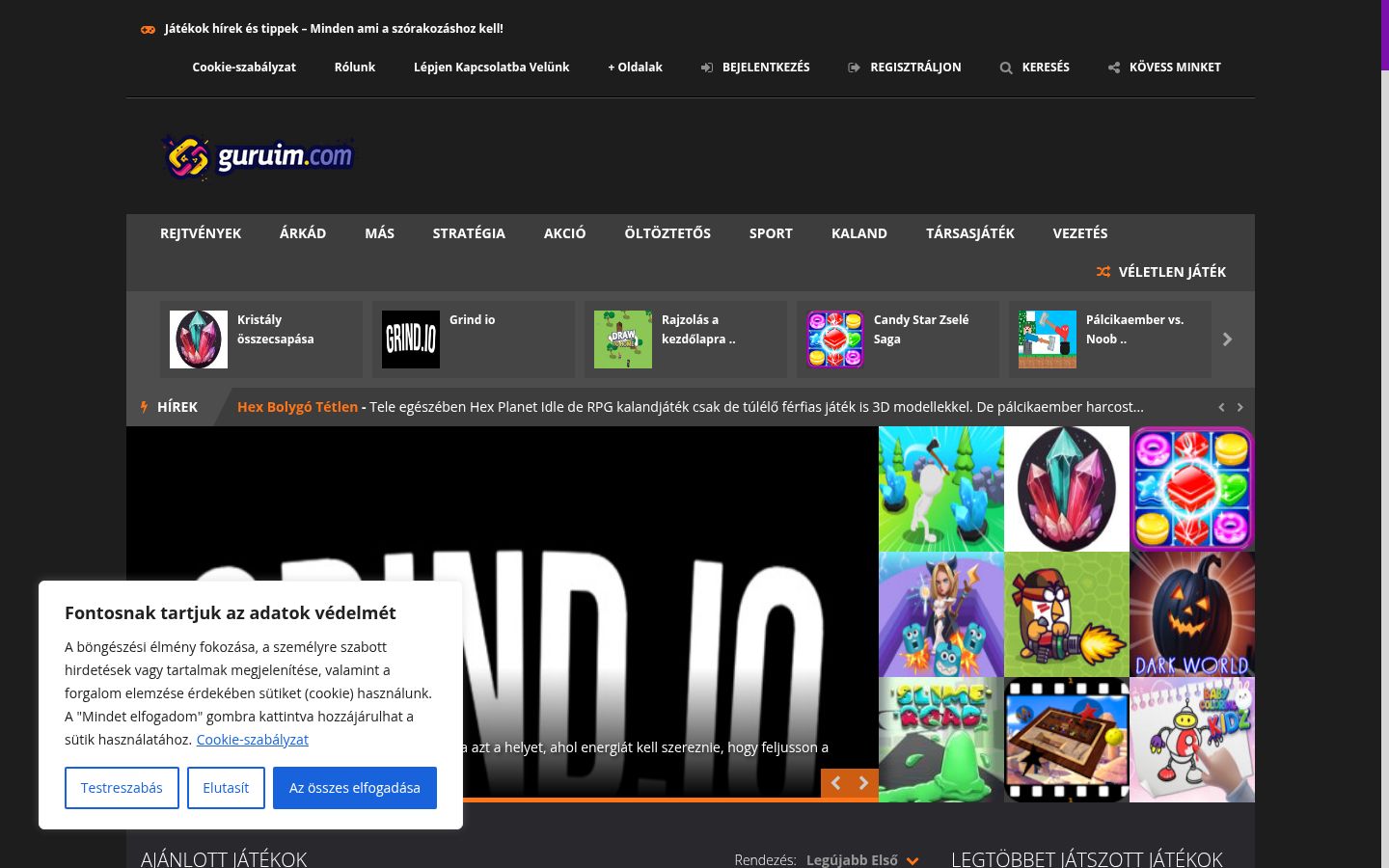This screenshot has height=868, width=1389.
Task: Advance the game carousel strip right
Action: [x=1227, y=339]
